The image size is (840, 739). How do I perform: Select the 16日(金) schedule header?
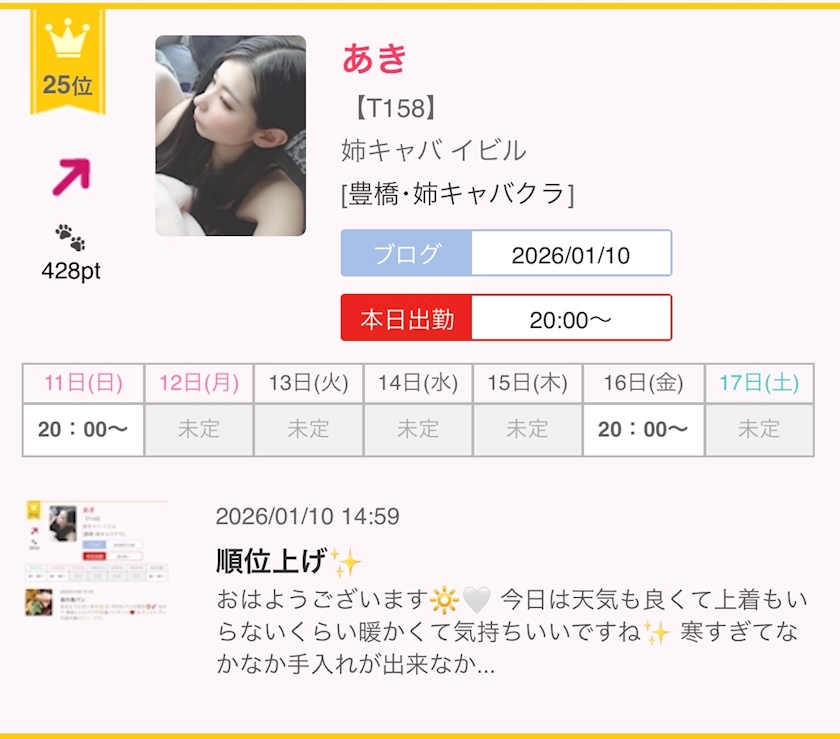point(643,383)
